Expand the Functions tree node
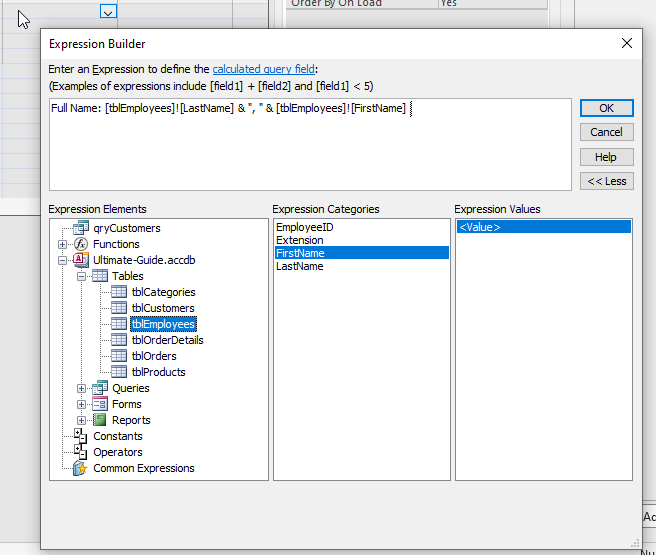 63,244
